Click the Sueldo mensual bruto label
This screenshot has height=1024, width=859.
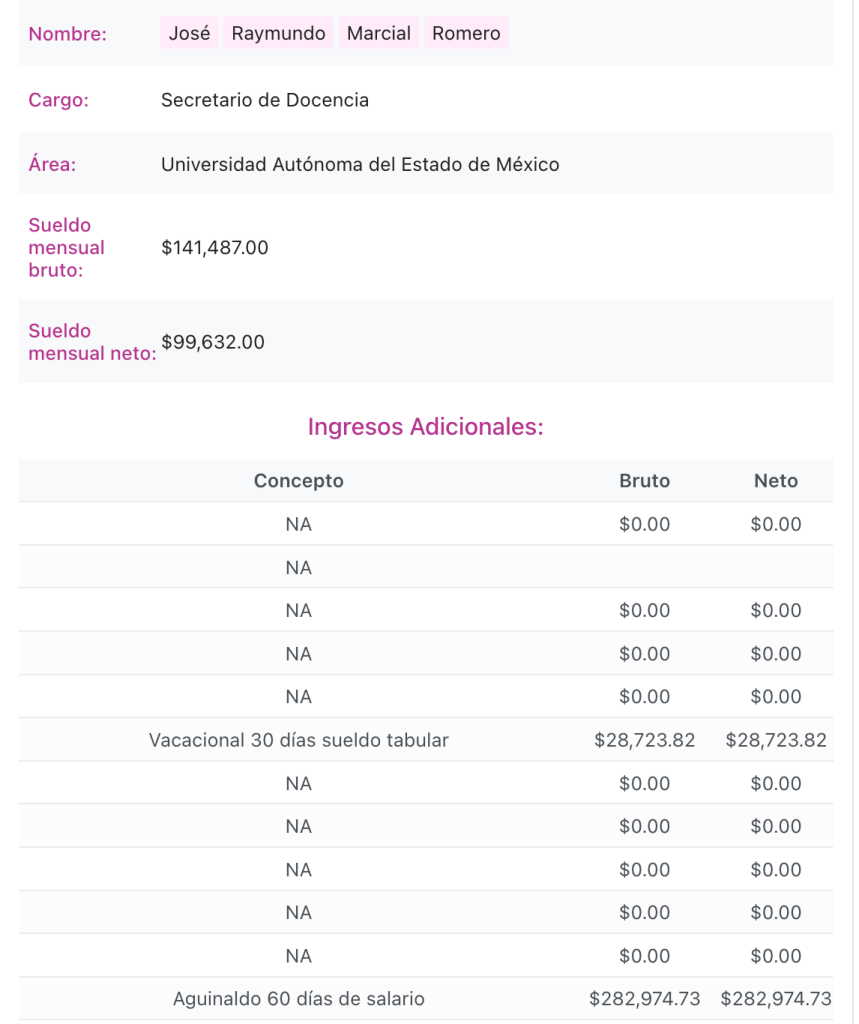pos(66,247)
